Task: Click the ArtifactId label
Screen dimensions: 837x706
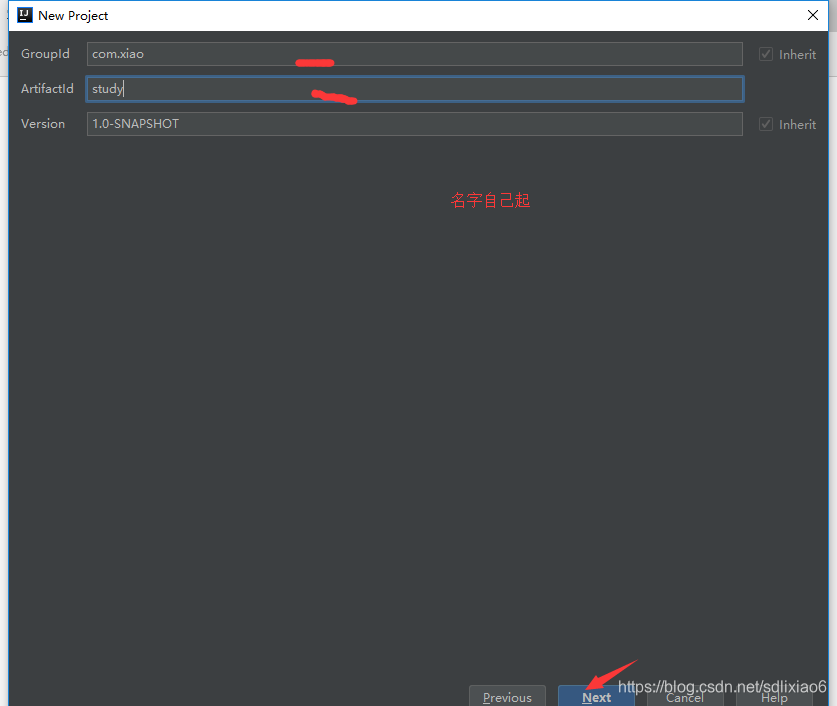Action: (x=47, y=89)
